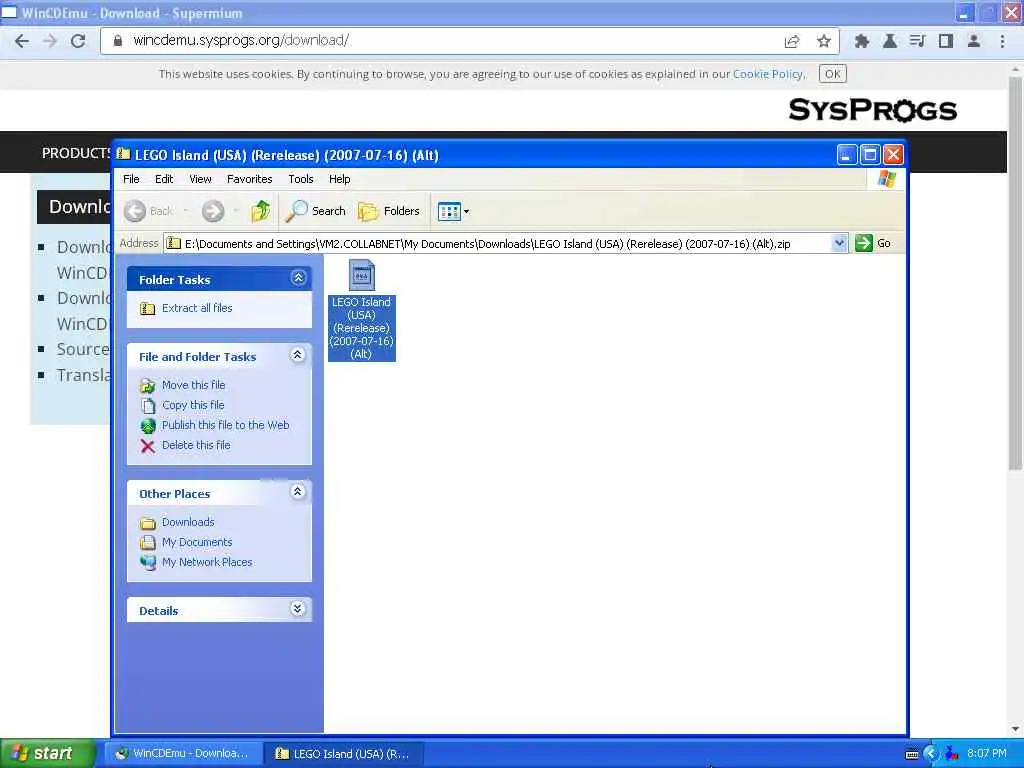
Task: Click the My Network Places icon
Action: (148, 562)
